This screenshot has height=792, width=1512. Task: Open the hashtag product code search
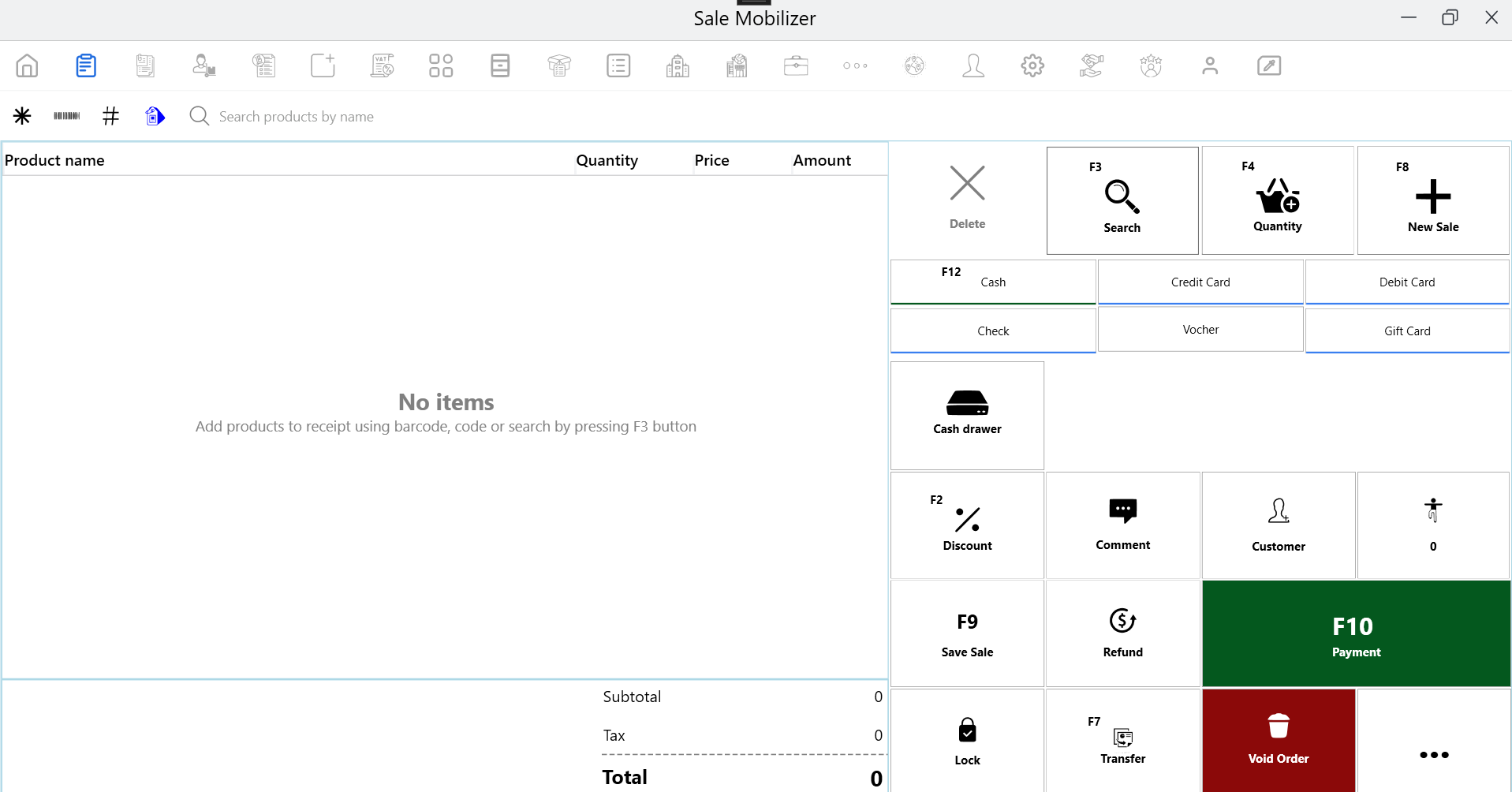pyautogui.click(x=110, y=115)
